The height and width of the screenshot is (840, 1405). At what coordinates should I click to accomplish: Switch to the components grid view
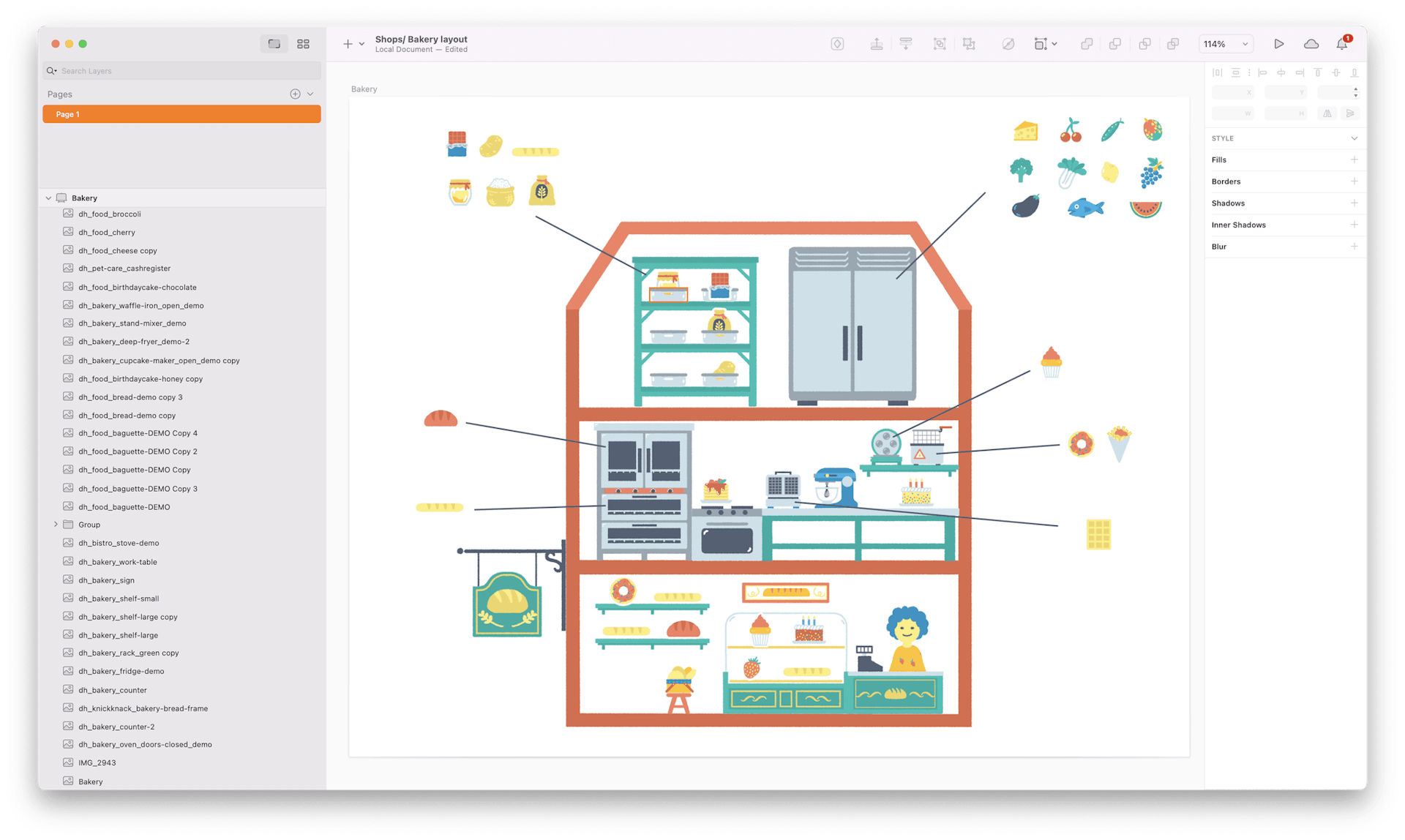click(x=303, y=44)
